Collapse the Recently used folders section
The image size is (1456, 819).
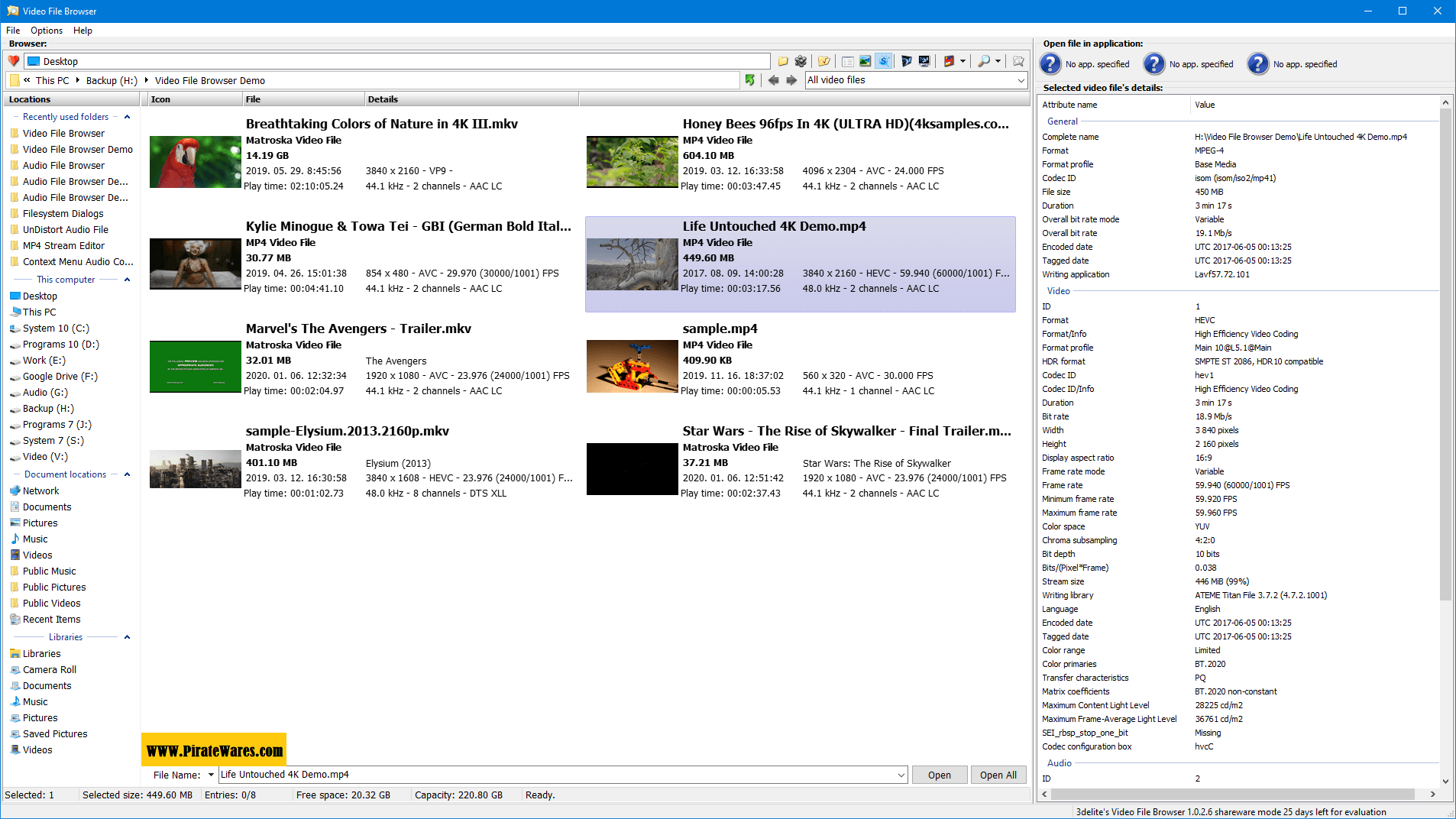(127, 117)
